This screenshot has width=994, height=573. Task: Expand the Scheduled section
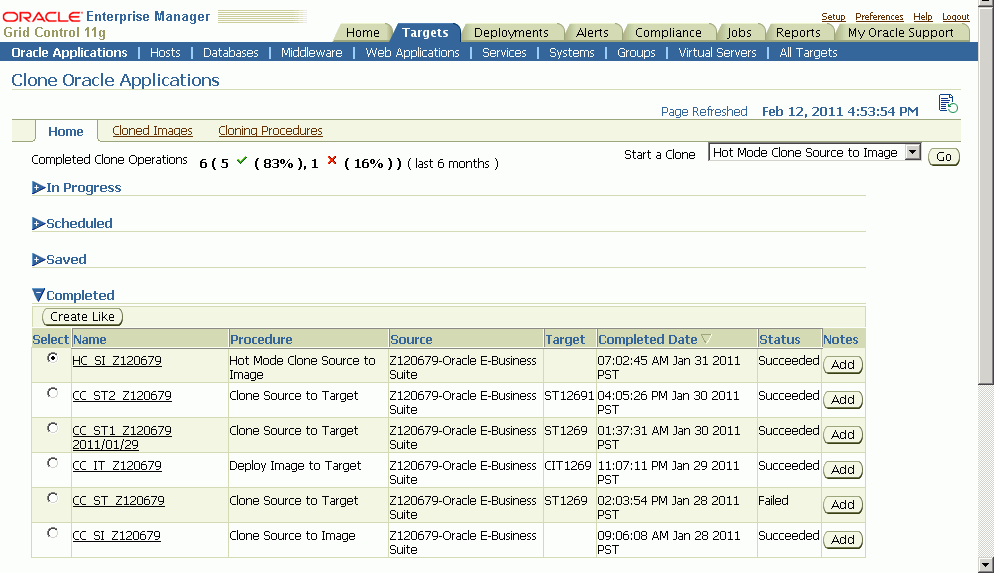[39, 224]
